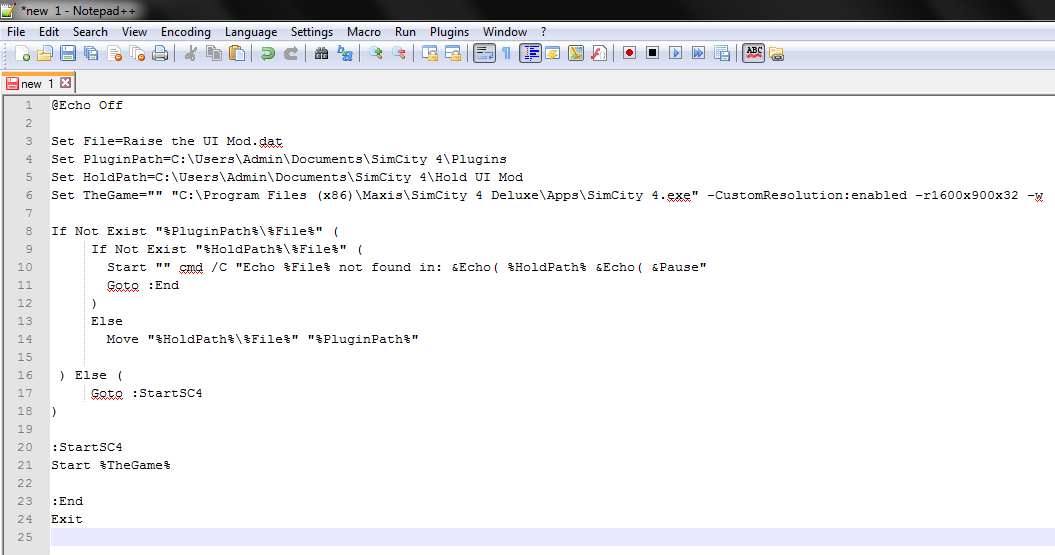Click the '@Echo Off' text on line 1
1055x555 pixels.
(87, 105)
